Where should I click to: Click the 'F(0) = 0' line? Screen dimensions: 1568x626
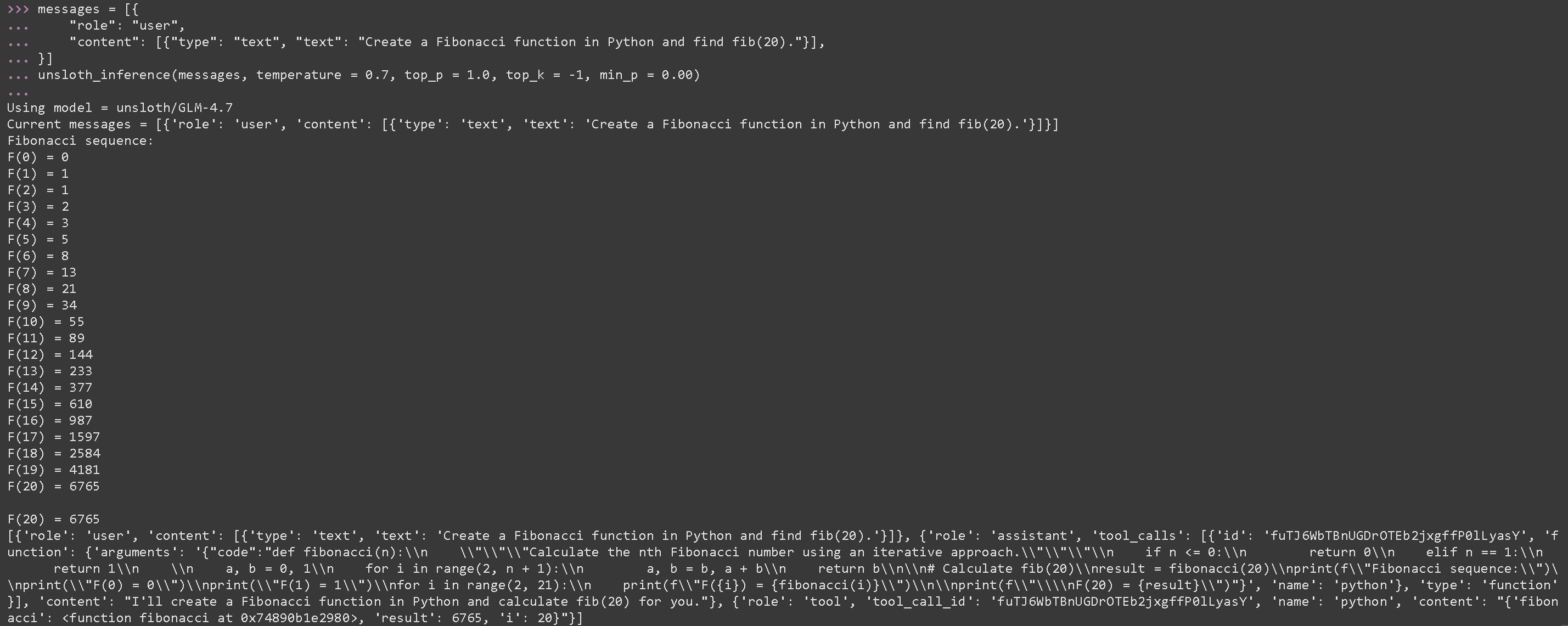pos(38,157)
